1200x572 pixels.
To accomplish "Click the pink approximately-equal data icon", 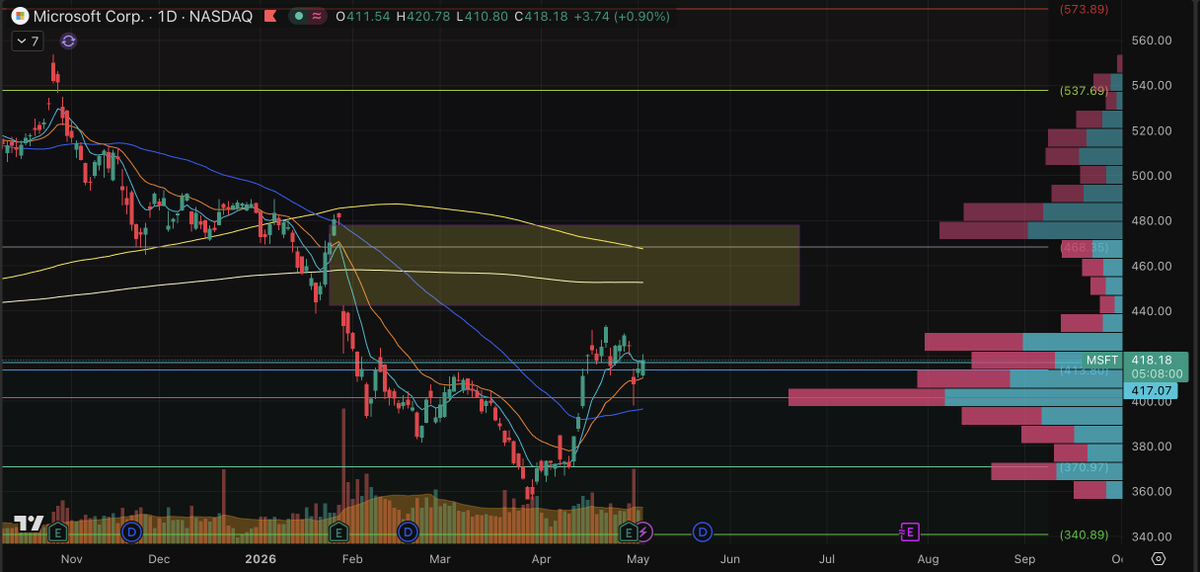I will coord(317,17).
